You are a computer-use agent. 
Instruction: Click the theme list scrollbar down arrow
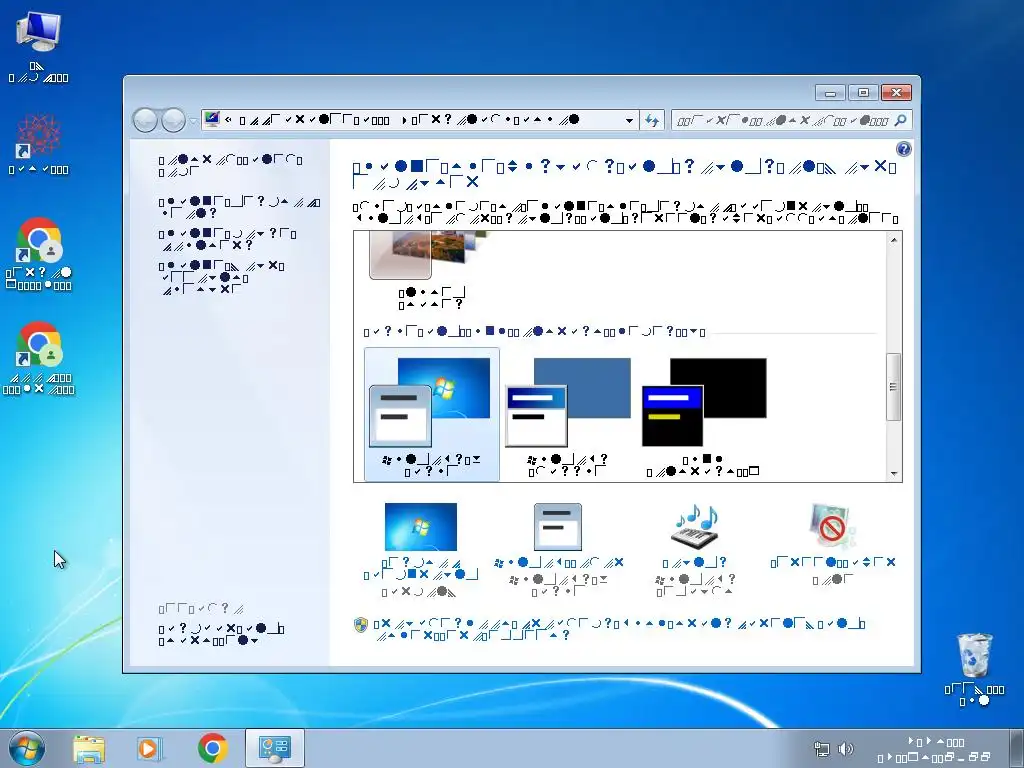point(894,474)
